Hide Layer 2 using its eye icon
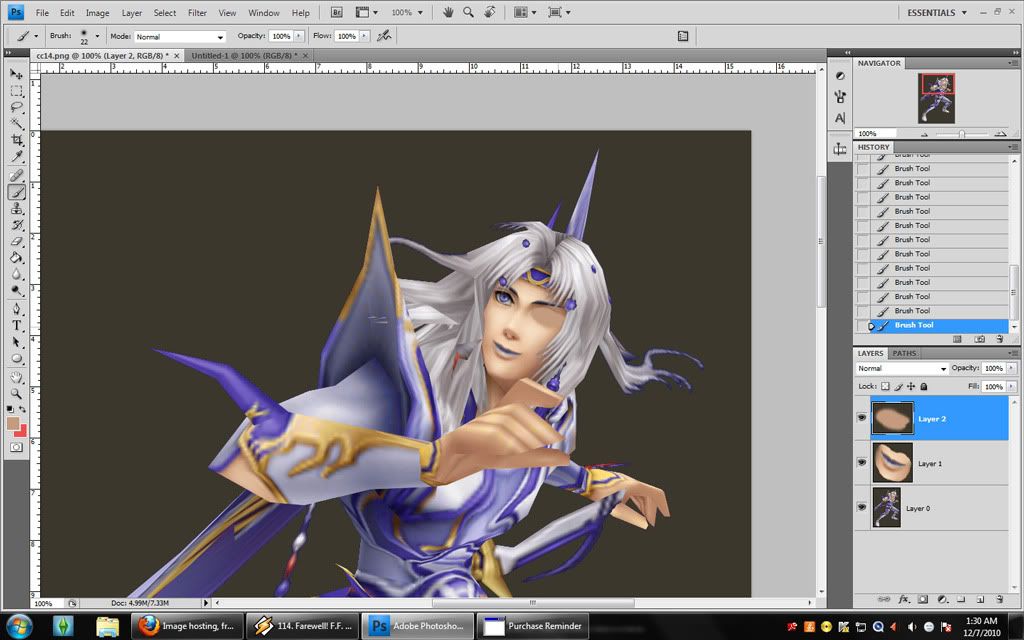The image size is (1024, 640). 862,419
